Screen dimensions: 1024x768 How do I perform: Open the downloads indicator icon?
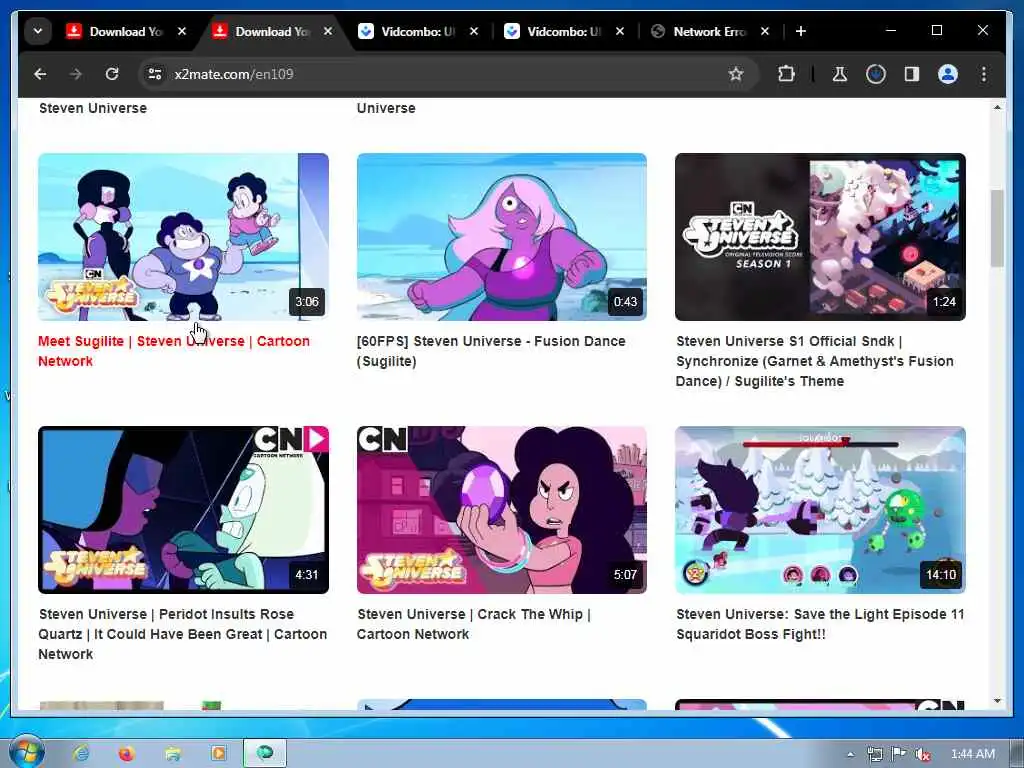[876, 74]
